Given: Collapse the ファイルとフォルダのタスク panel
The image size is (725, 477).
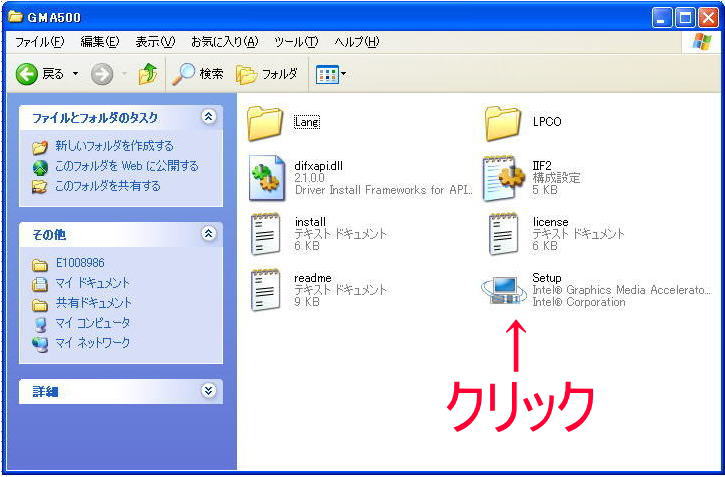Looking at the screenshot, I should click(209, 116).
